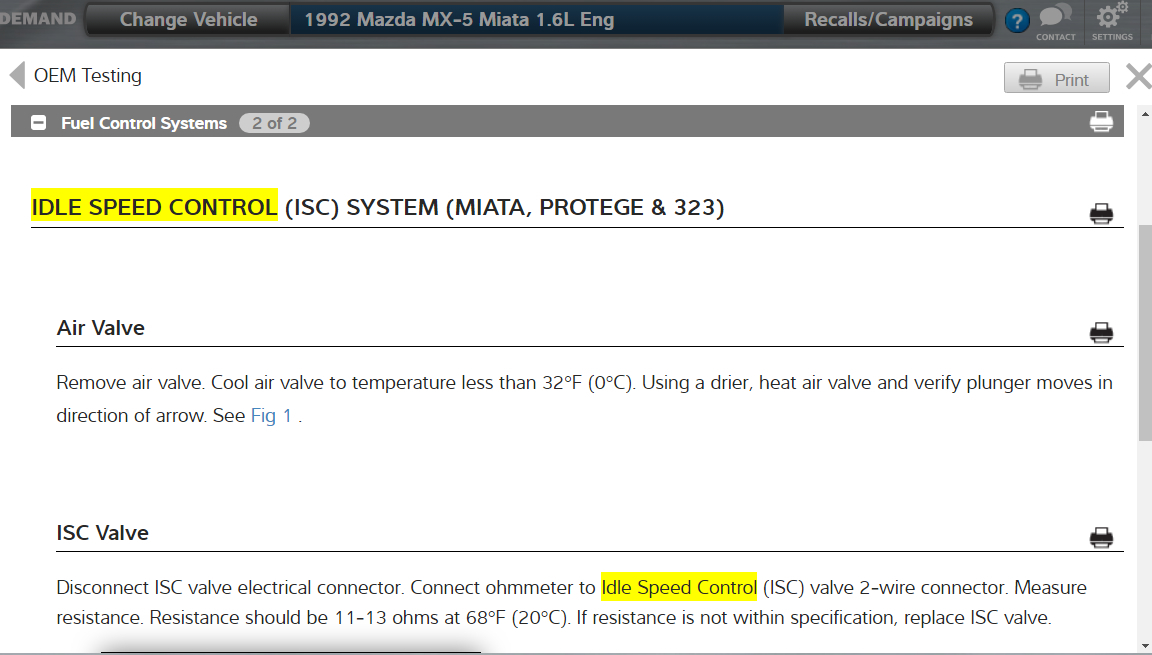1152x655 pixels.
Task: Open the Recalls/Campaigns tab
Action: 888,20
